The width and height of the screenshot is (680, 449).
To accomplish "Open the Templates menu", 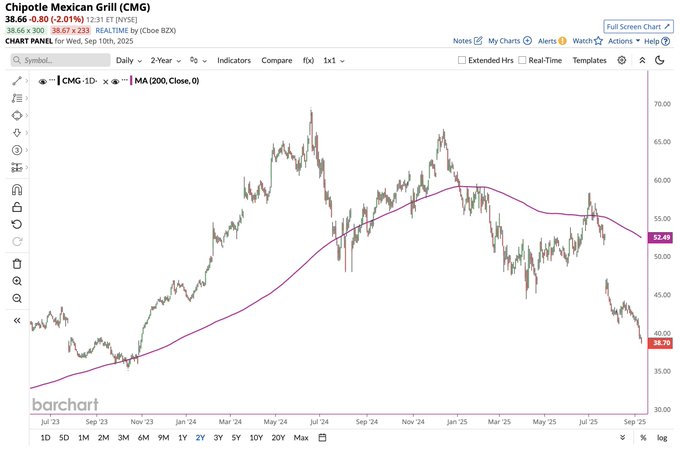I will pyautogui.click(x=589, y=60).
